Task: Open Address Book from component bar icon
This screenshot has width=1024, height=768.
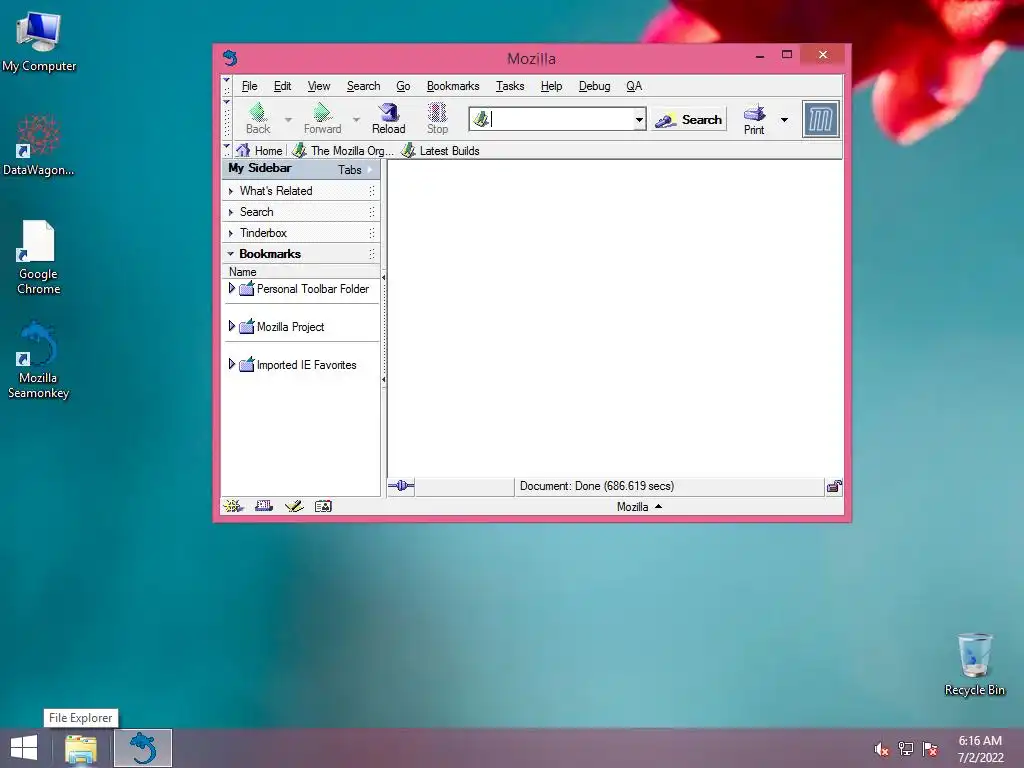Action: click(323, 506)
